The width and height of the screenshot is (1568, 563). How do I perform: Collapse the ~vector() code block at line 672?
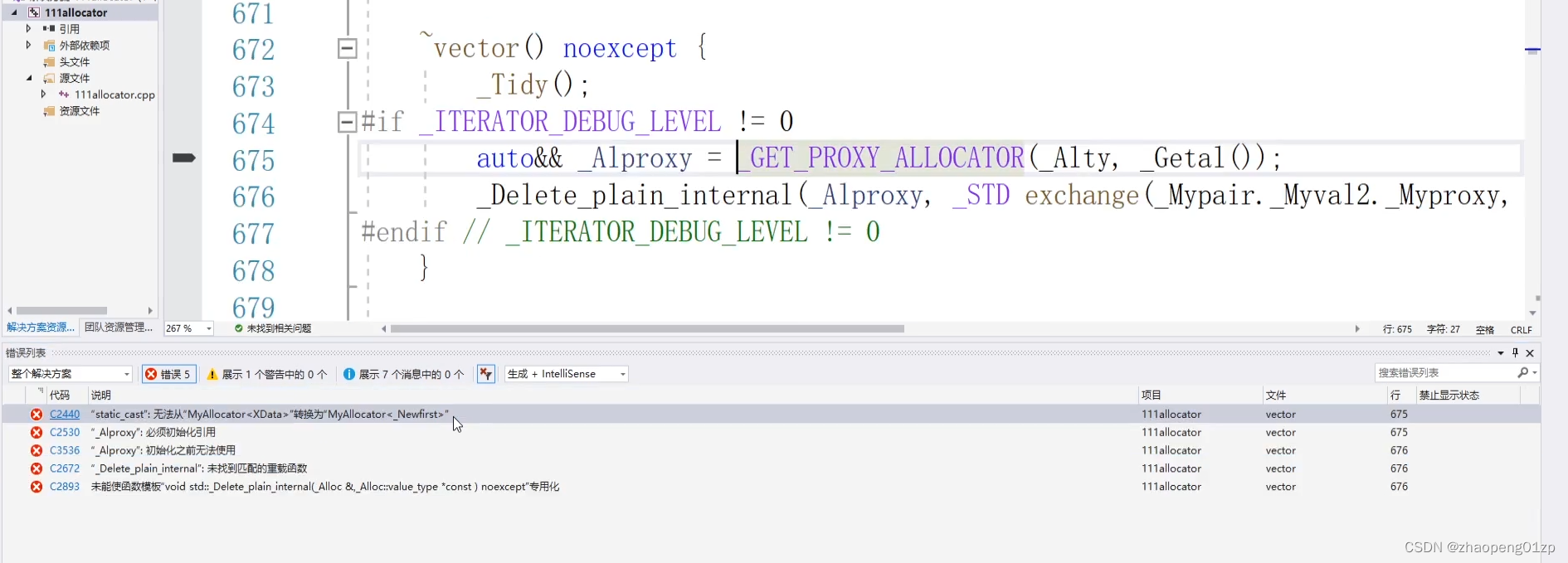[x=348, y=49]
